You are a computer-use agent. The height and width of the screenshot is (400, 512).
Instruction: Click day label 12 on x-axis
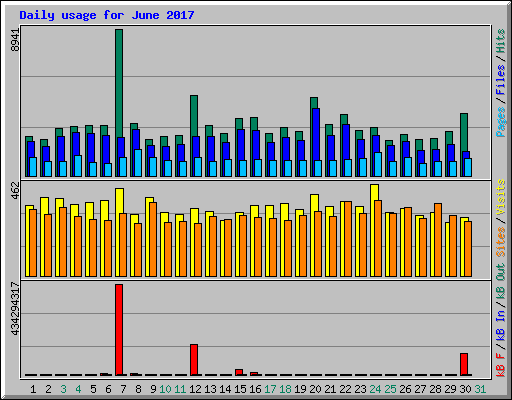point(195,389)
